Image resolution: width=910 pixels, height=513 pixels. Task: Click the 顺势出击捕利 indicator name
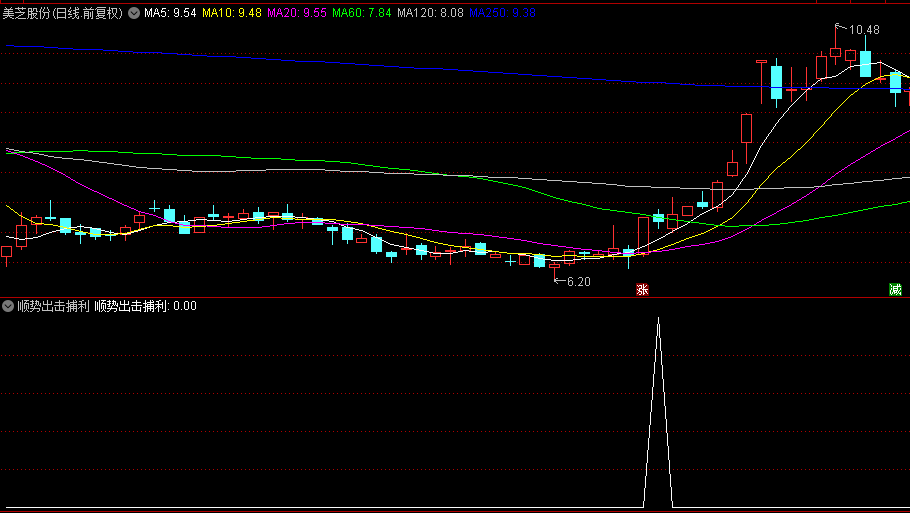pyautogui.click(x=53, y=306)
